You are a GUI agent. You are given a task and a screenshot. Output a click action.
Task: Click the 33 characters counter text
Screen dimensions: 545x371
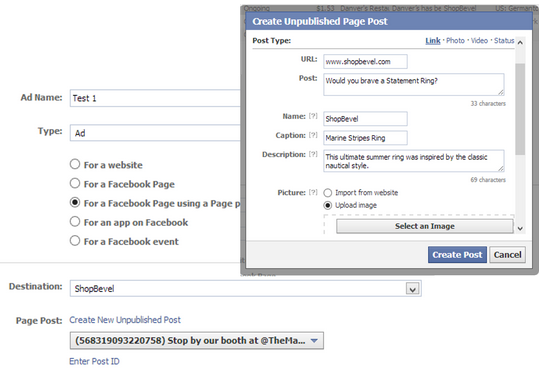[488, 104]
